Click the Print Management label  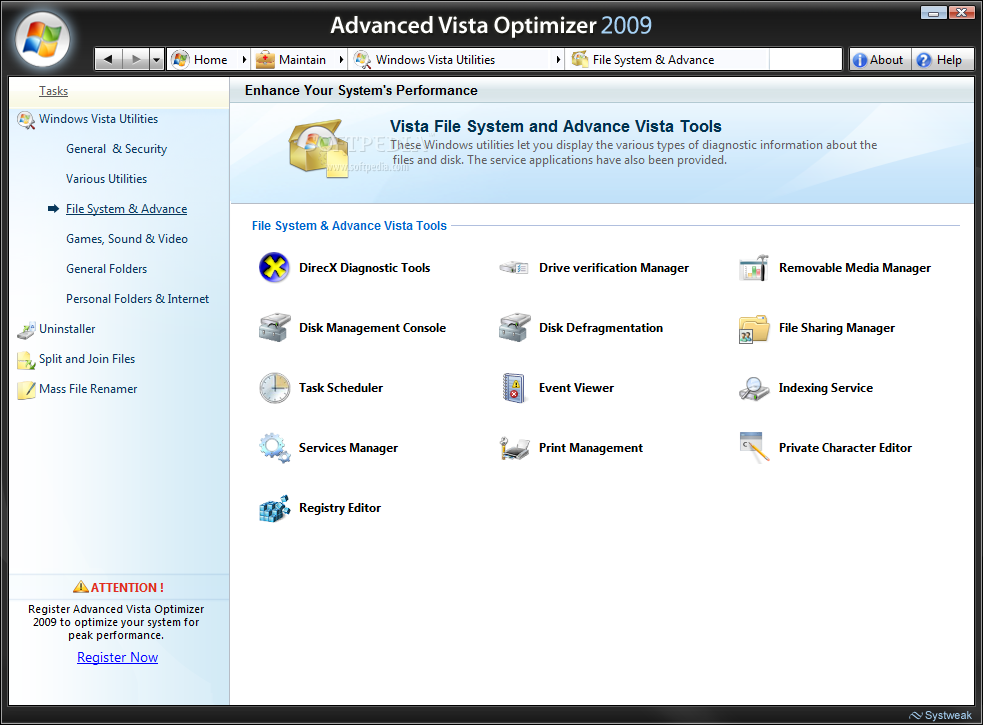point(591,448)
